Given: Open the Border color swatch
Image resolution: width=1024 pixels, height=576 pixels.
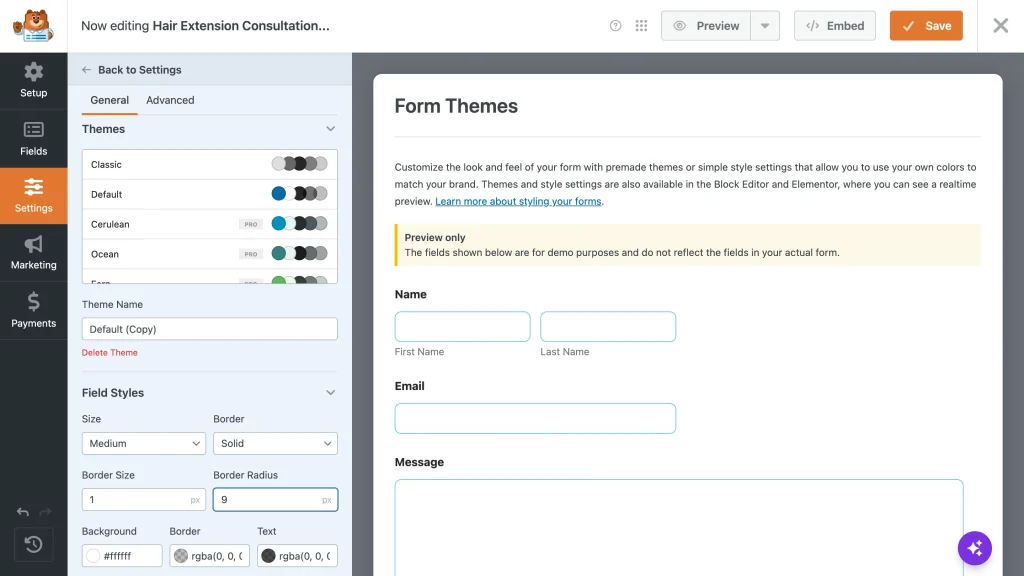Looking at the screenshot, I should pos(181,556).
